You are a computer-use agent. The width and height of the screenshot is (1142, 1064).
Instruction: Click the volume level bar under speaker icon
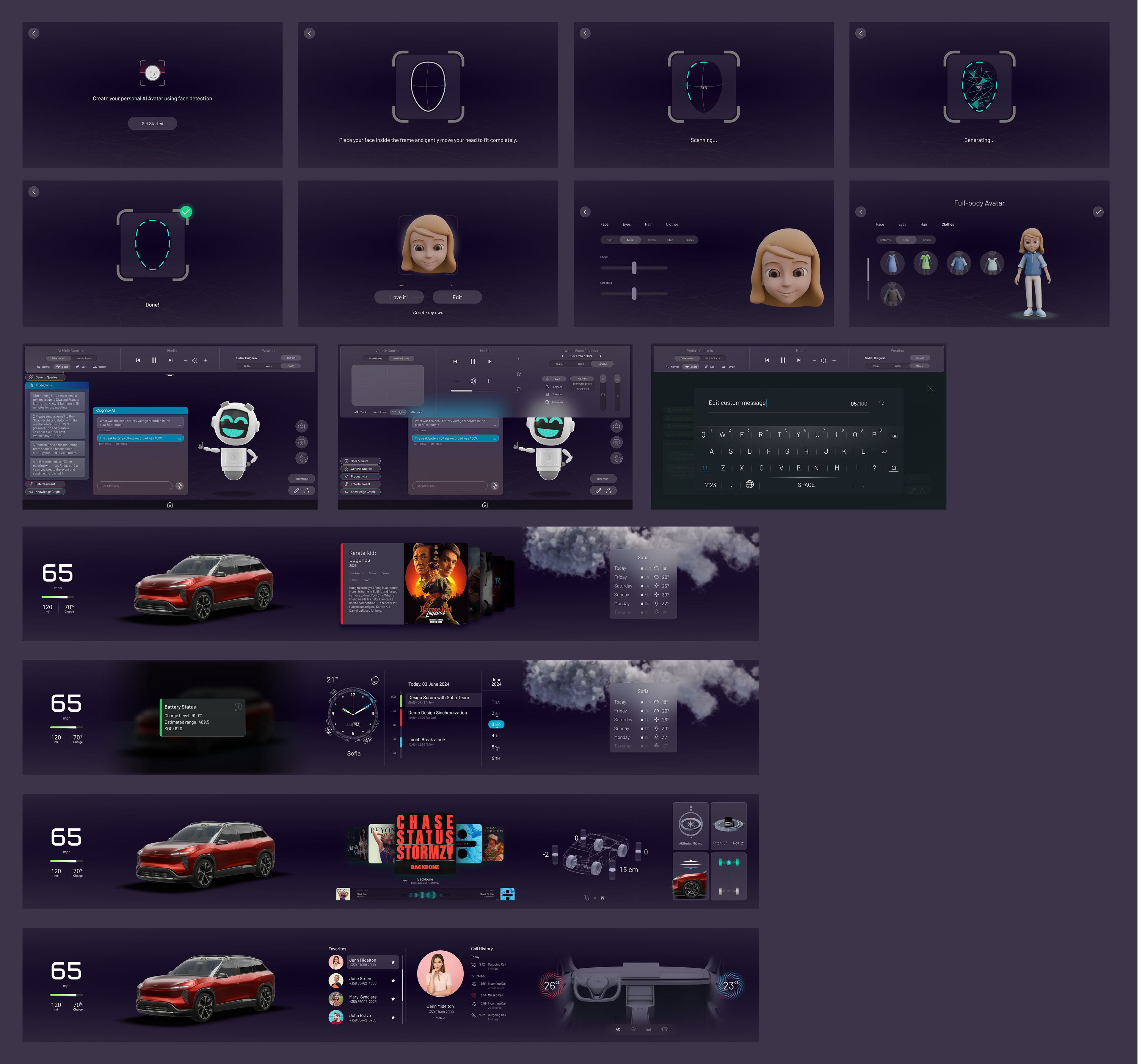473,391
